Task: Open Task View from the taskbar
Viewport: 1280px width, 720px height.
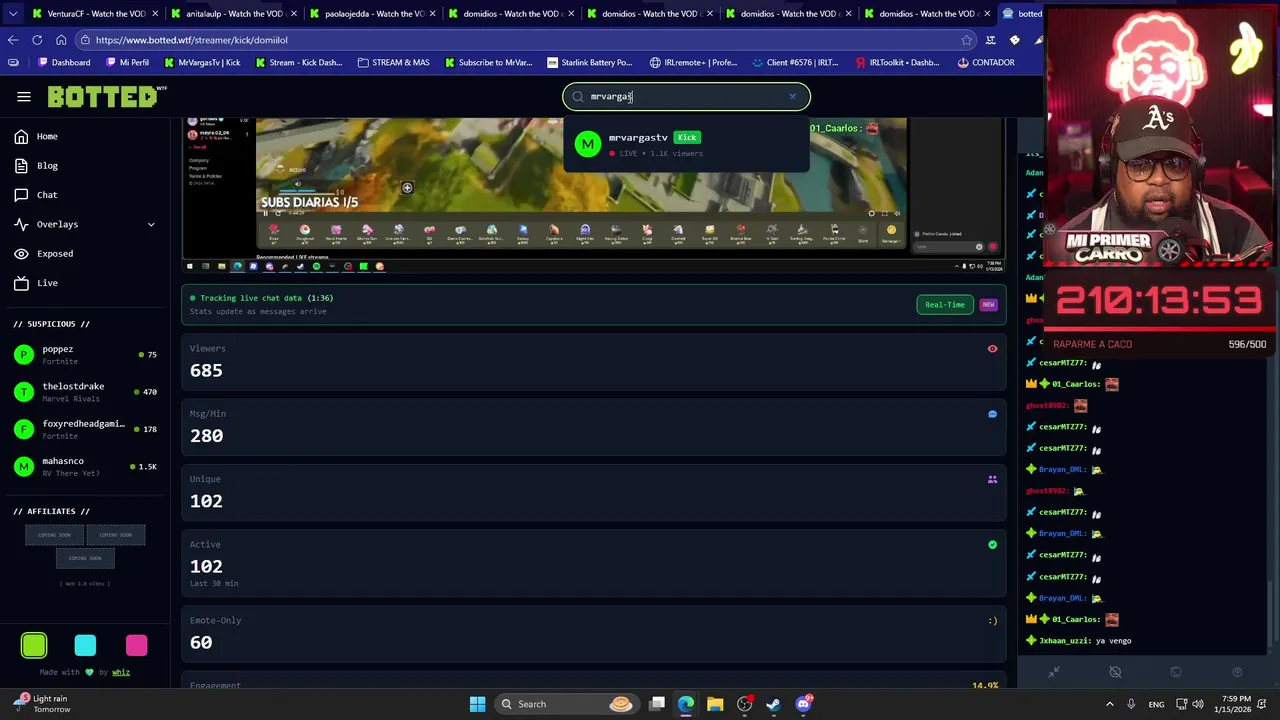Action: click(x=657, y=704)
